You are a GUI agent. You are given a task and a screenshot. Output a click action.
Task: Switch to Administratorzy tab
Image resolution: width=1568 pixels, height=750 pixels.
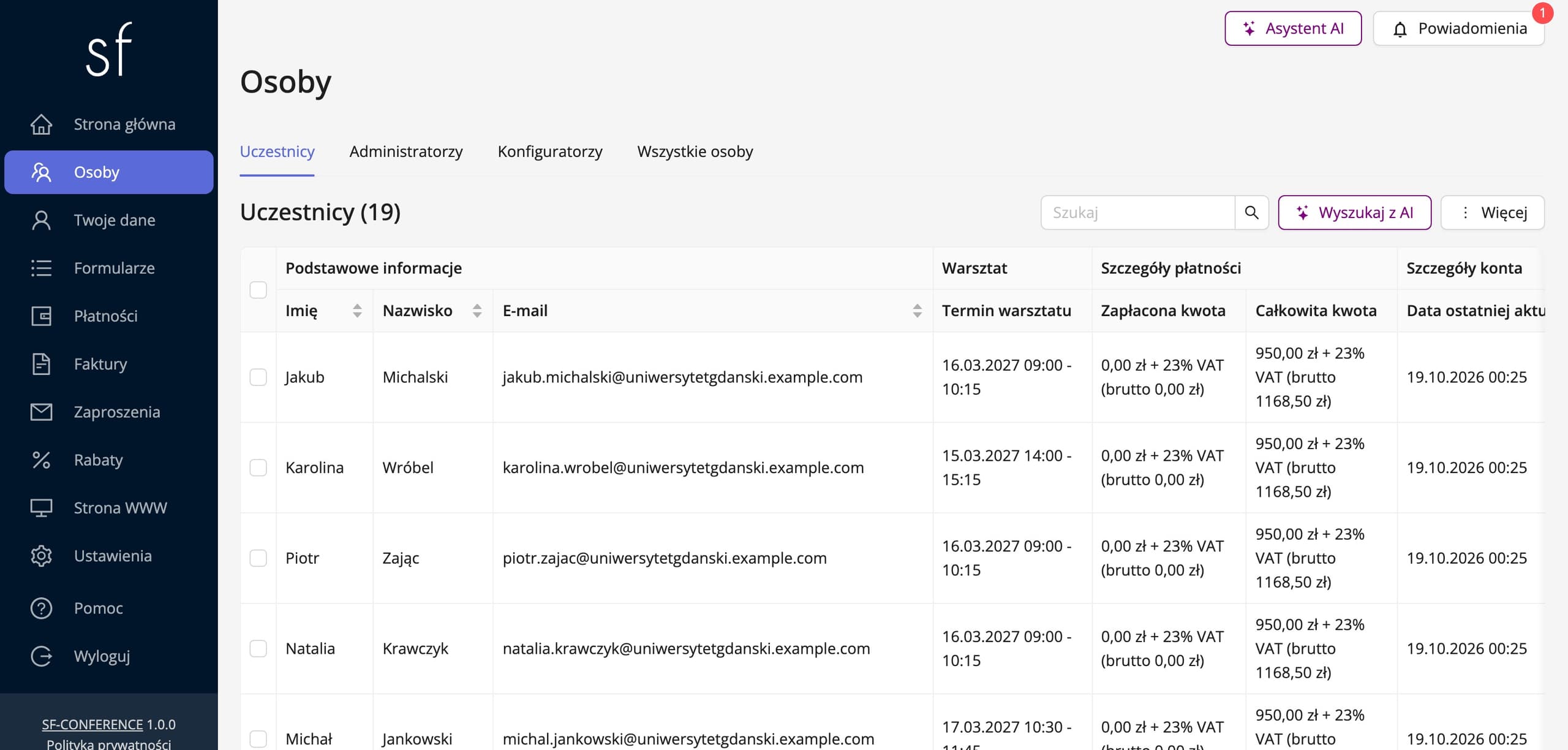tap(406, 151)
